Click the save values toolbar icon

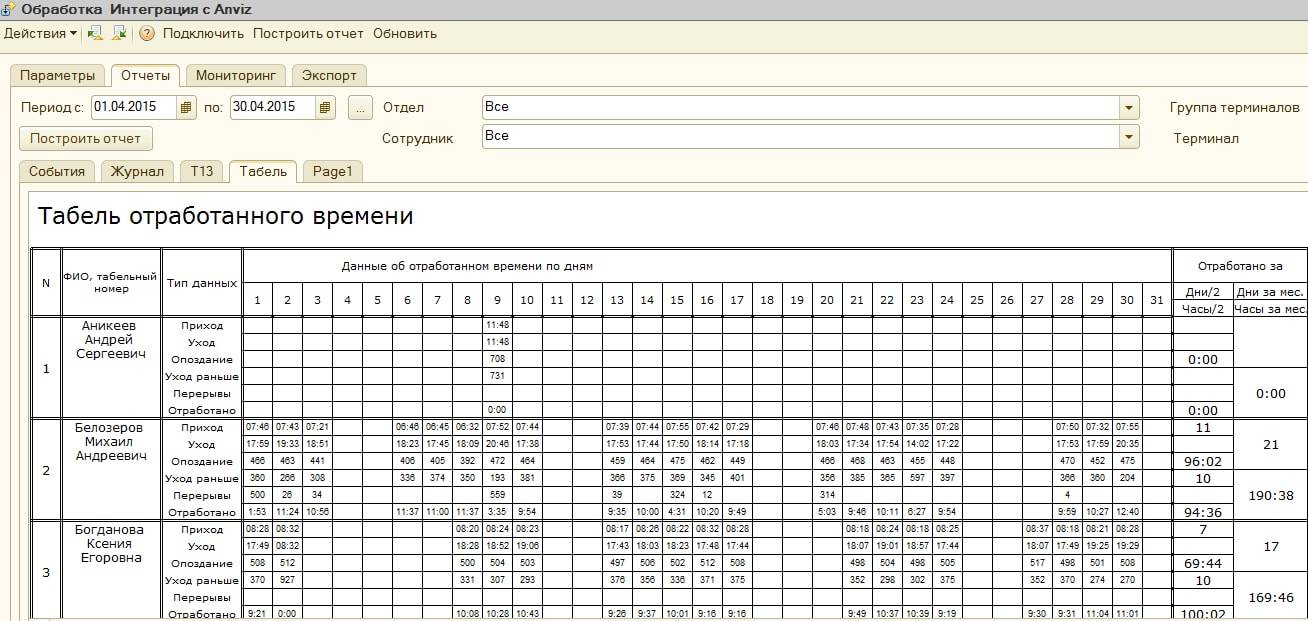point(119,33)
